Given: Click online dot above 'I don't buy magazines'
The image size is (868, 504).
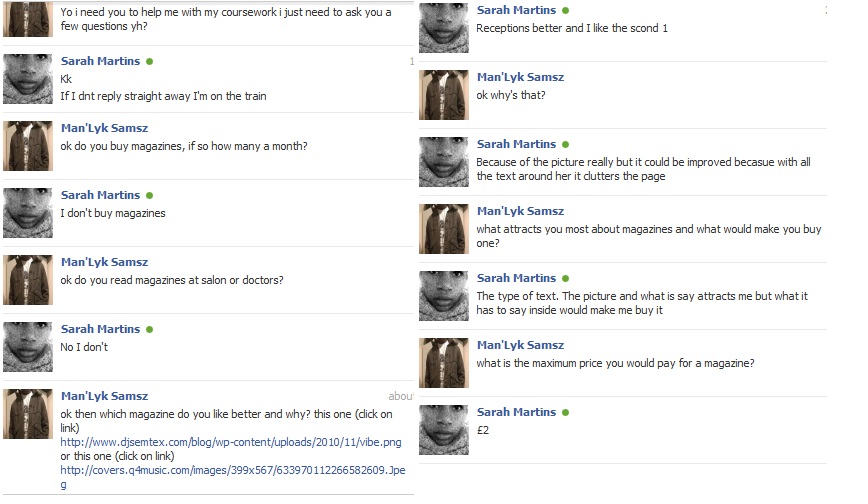Looking at the screenshot, I should click(149, 196).
